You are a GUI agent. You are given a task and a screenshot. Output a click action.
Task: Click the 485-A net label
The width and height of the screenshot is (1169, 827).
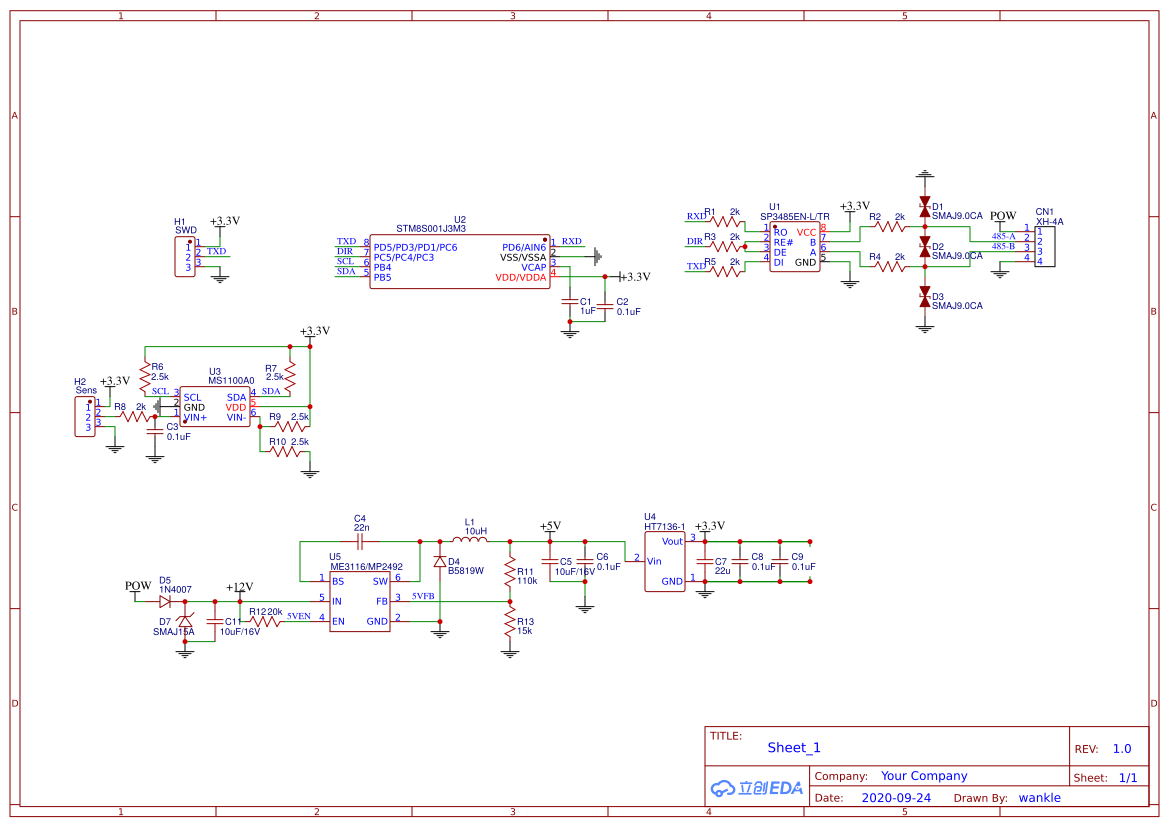click(x=1003, y=236)
